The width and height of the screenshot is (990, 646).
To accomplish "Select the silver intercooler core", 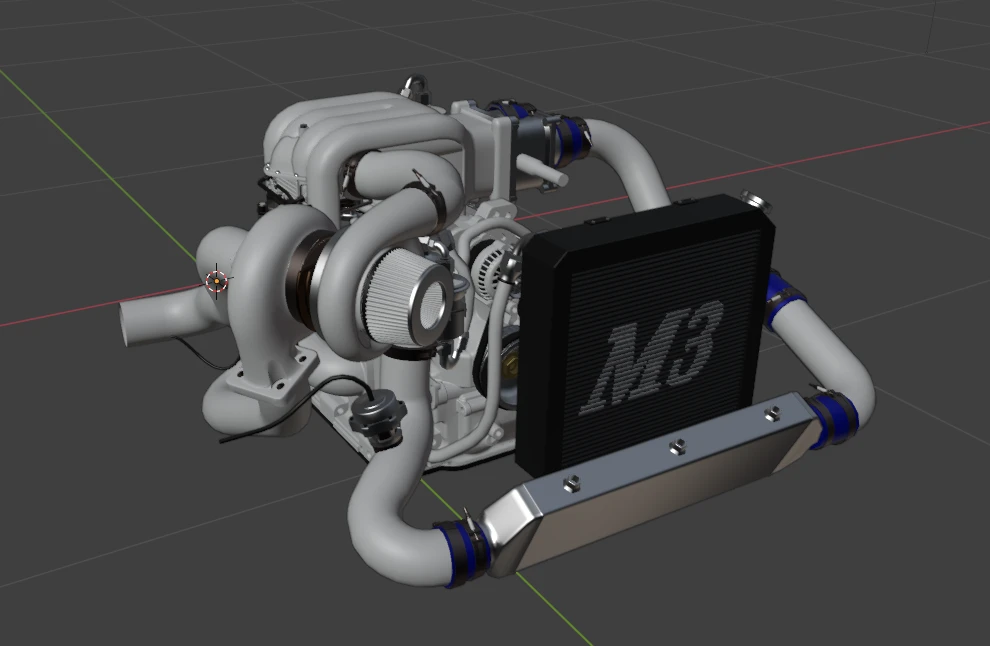I will click(x=640, y=491).
